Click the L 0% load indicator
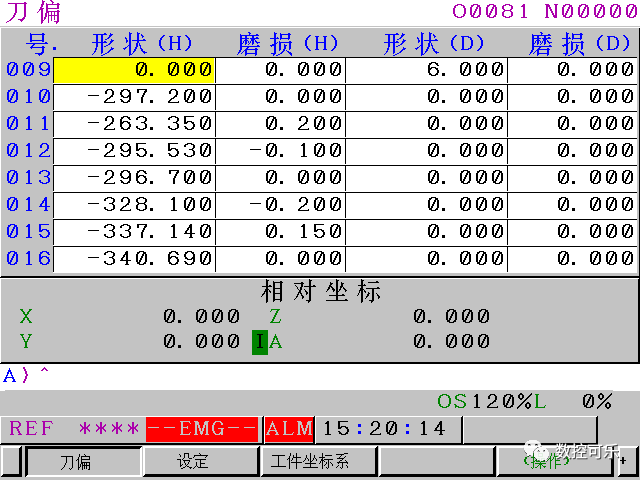640x480 pixels. 573,402
